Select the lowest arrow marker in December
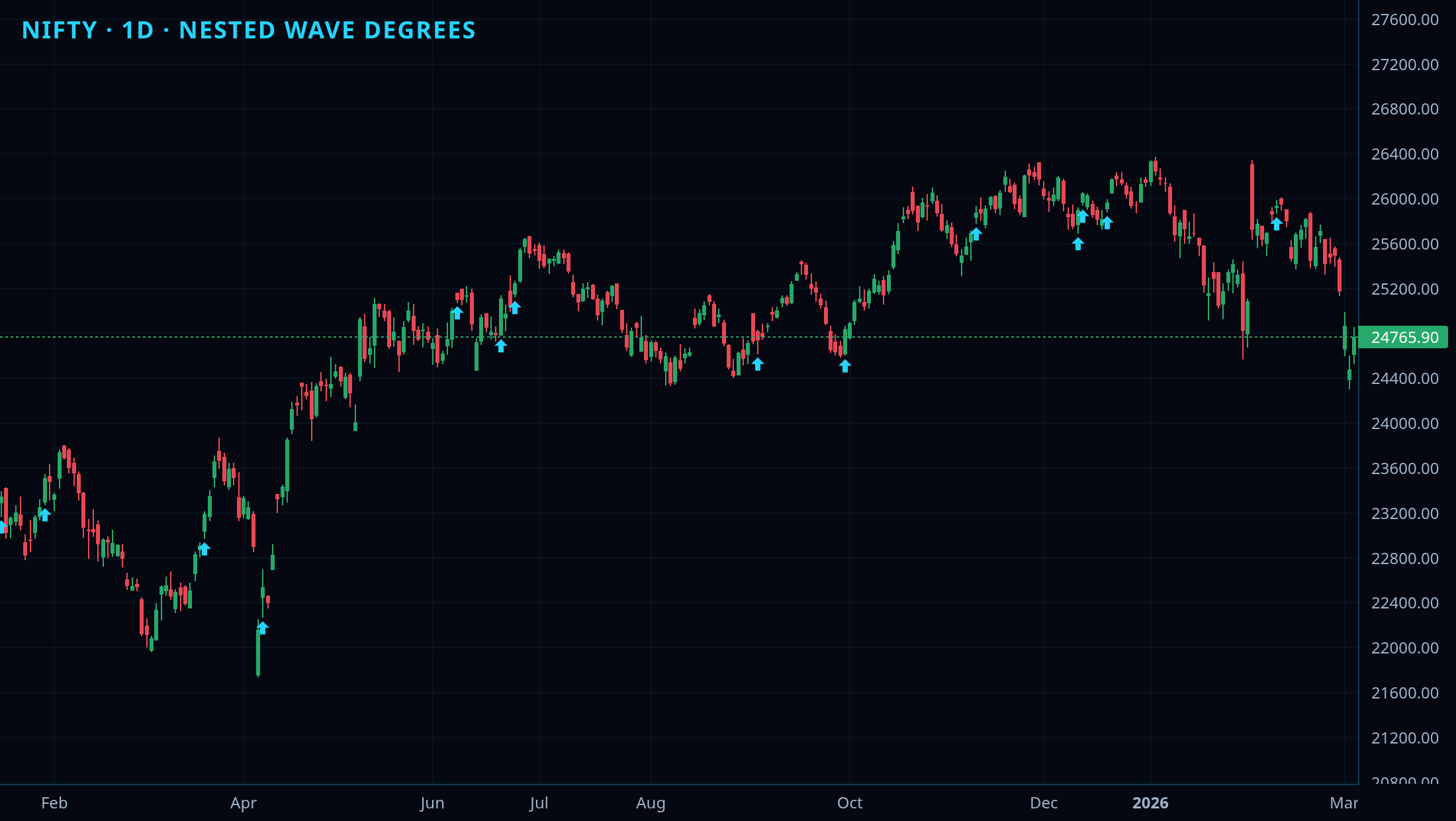Image resolution: width=1456 pixels, height=821 pixels. pos(1078,244)
